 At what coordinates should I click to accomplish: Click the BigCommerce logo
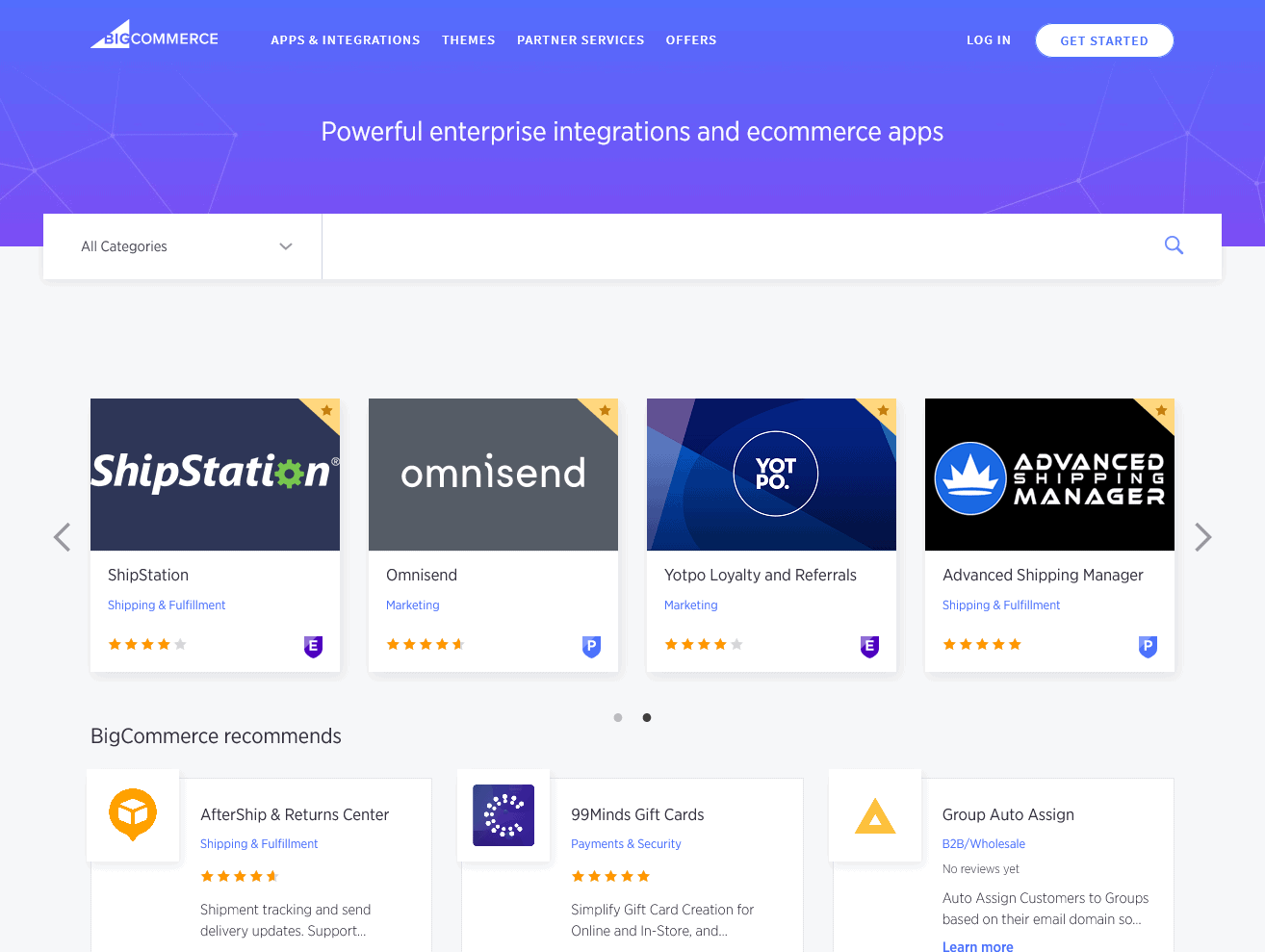pos(155,35)
